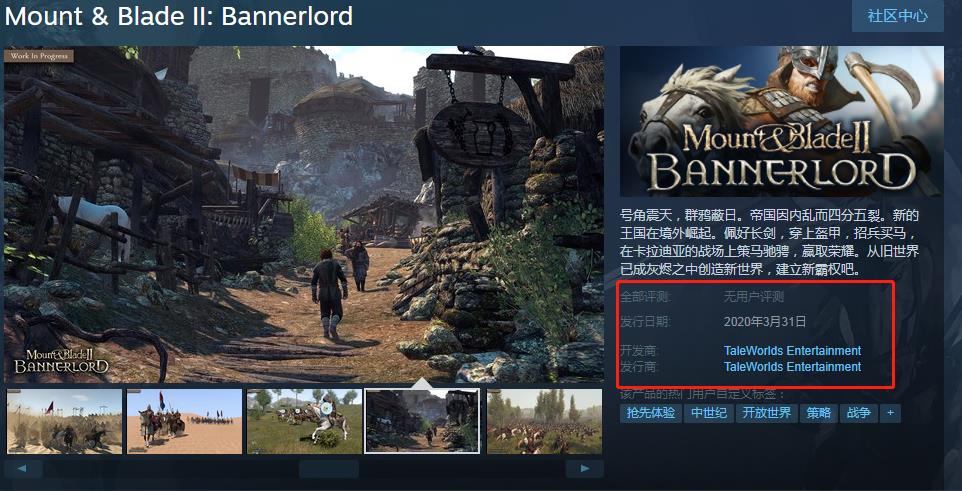
Task: Select the forest battle thumbnail
Action: coord(544,421)
